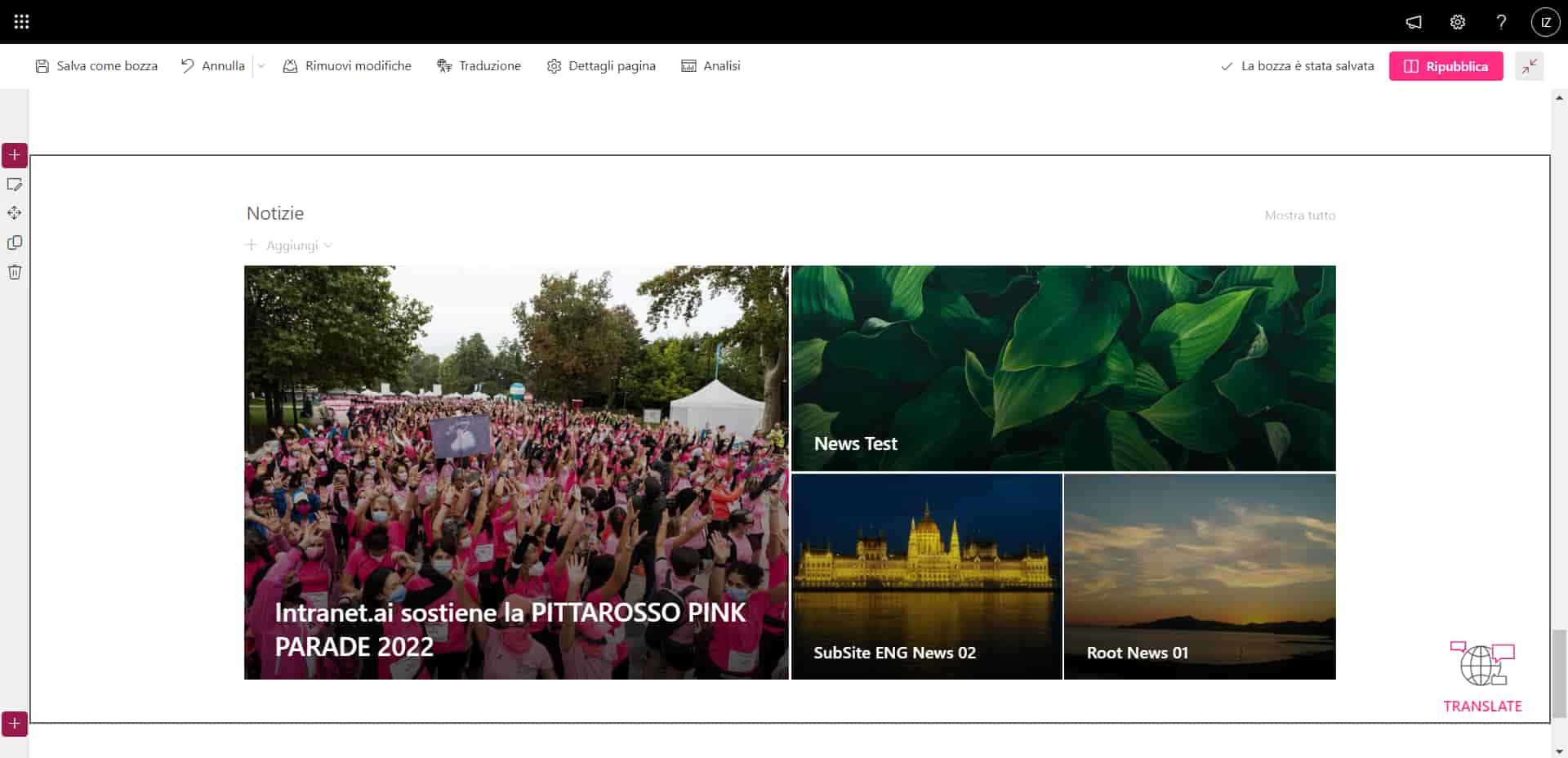1568x758 pixels.
Task: Click the Mostra tutto link
Action: point(1299,216)
